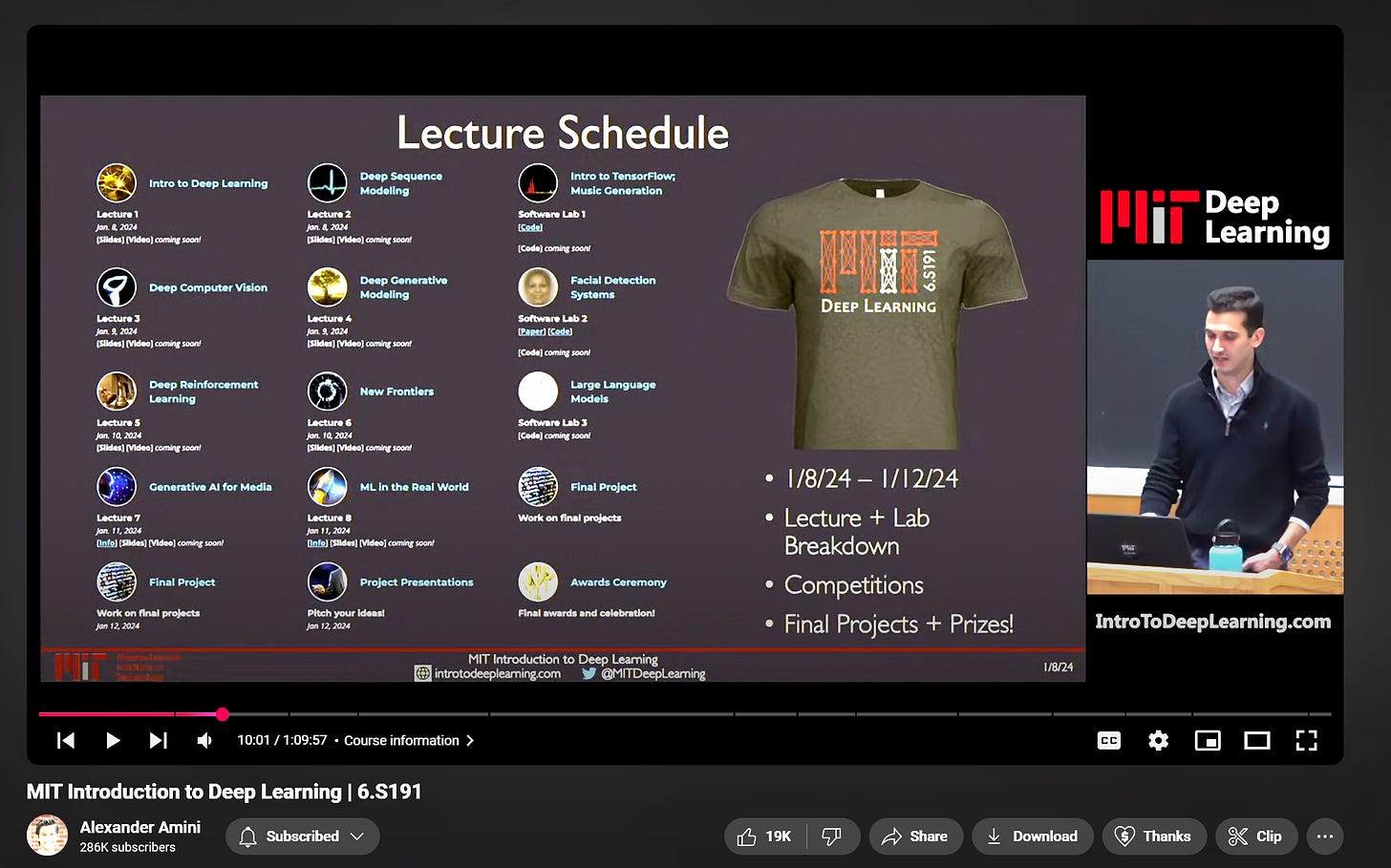The height and width of the screenshot is (868, 1391).
Task: Switch to theater mode
Action: (1257, 740)
